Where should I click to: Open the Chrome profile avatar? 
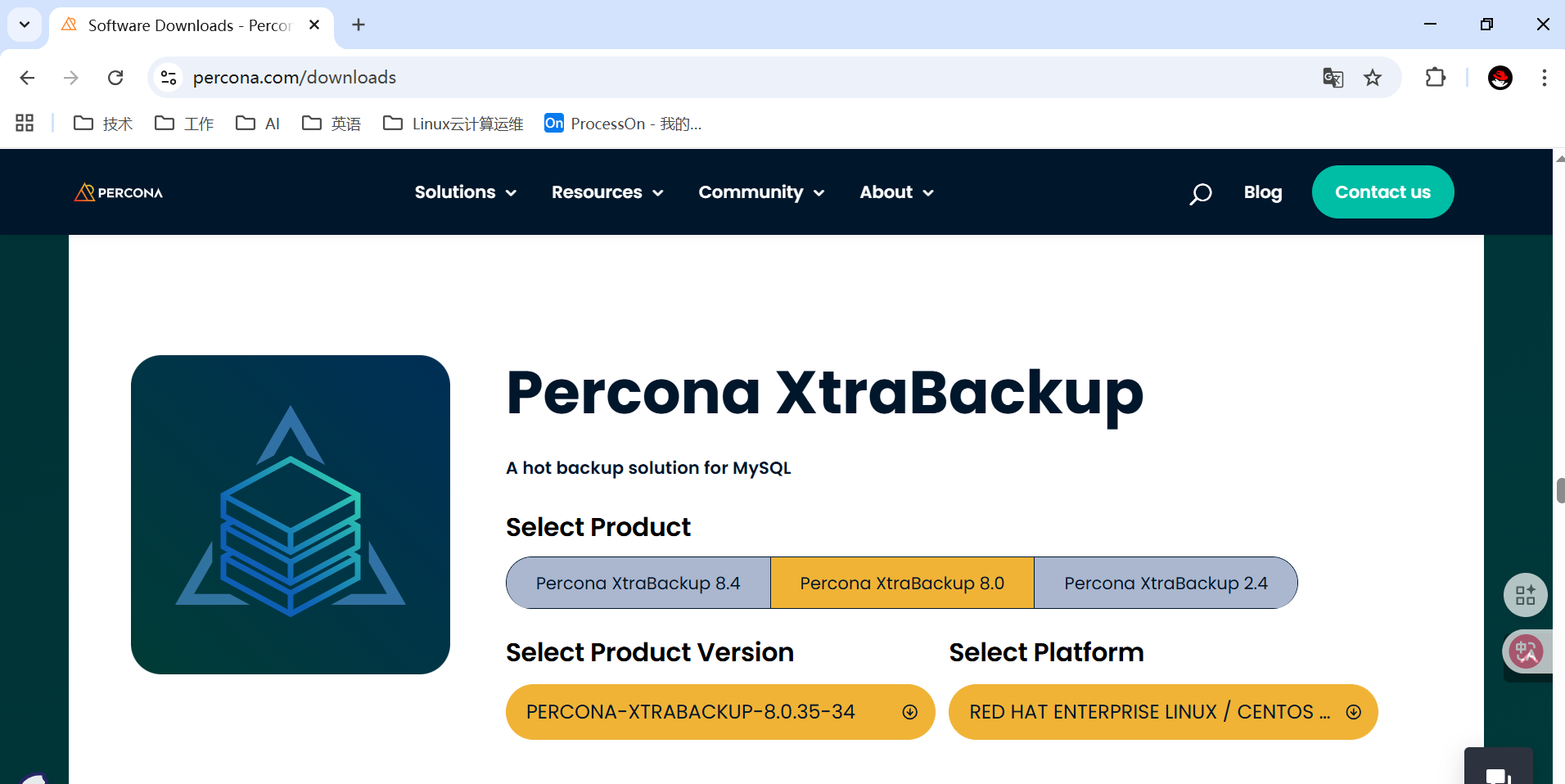pyautogui.click(x=1500, y=78)
